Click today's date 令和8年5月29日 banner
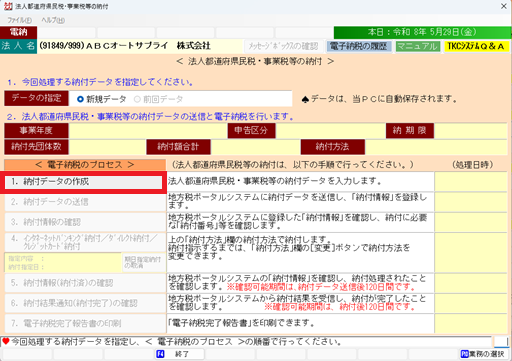The image size is (512, 361). tap(422, 32)
